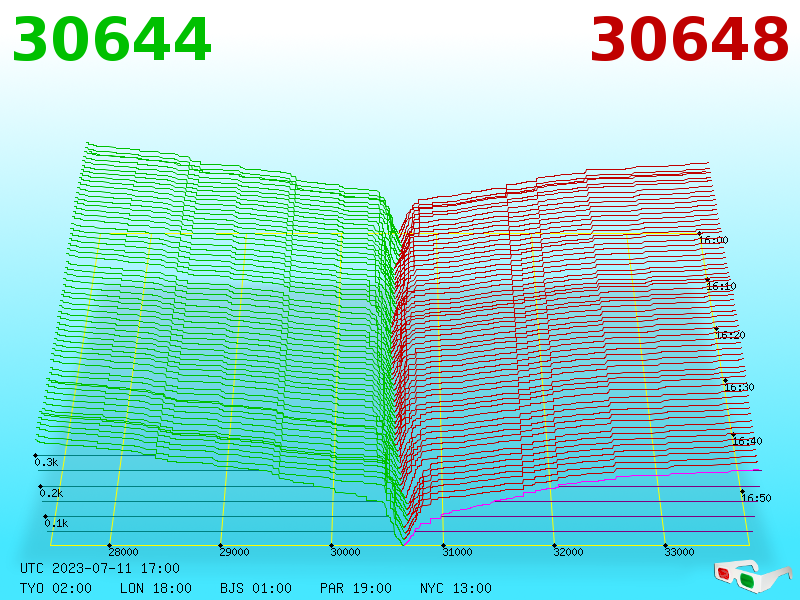Click the 0.3k depth scale label

(46, 462)
